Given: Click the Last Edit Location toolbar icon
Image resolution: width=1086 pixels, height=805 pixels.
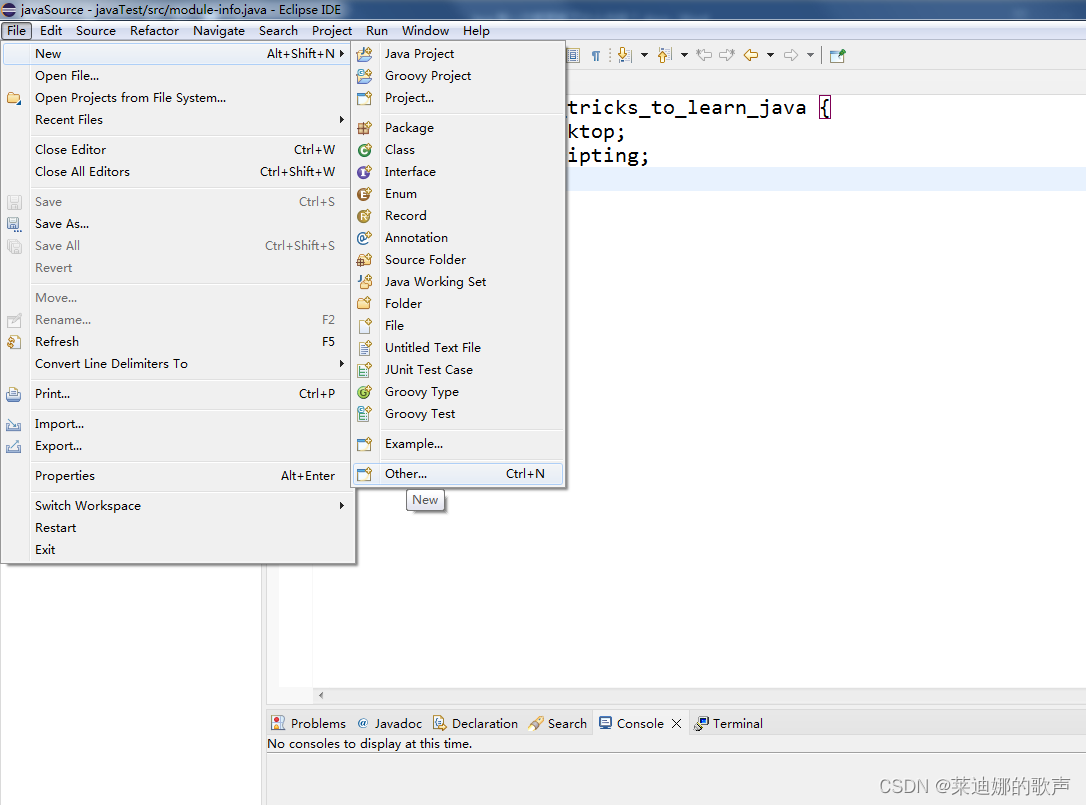Looking at the screenshot, I should pos(704,55).
